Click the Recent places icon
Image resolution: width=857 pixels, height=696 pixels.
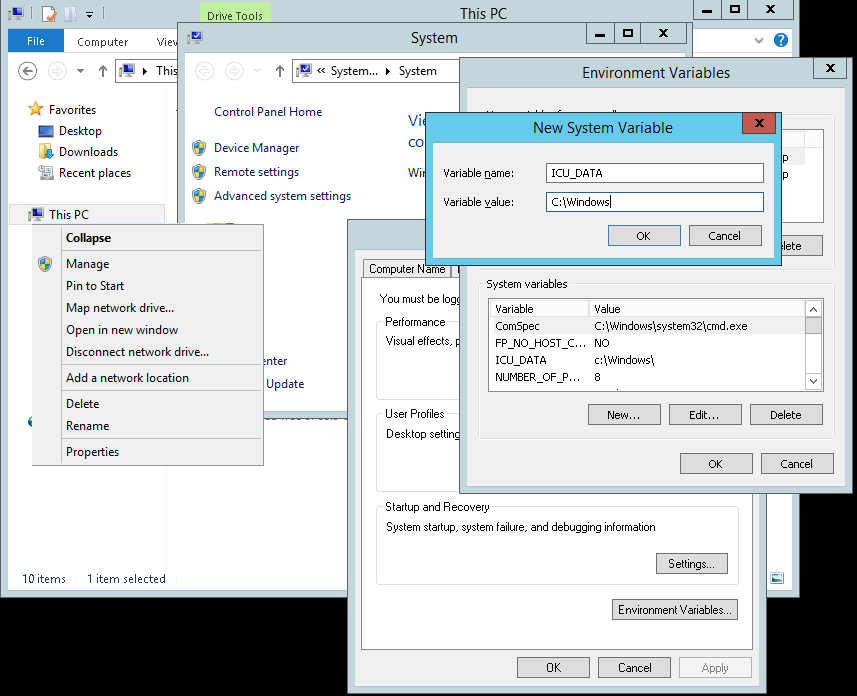tap(45, 173)
